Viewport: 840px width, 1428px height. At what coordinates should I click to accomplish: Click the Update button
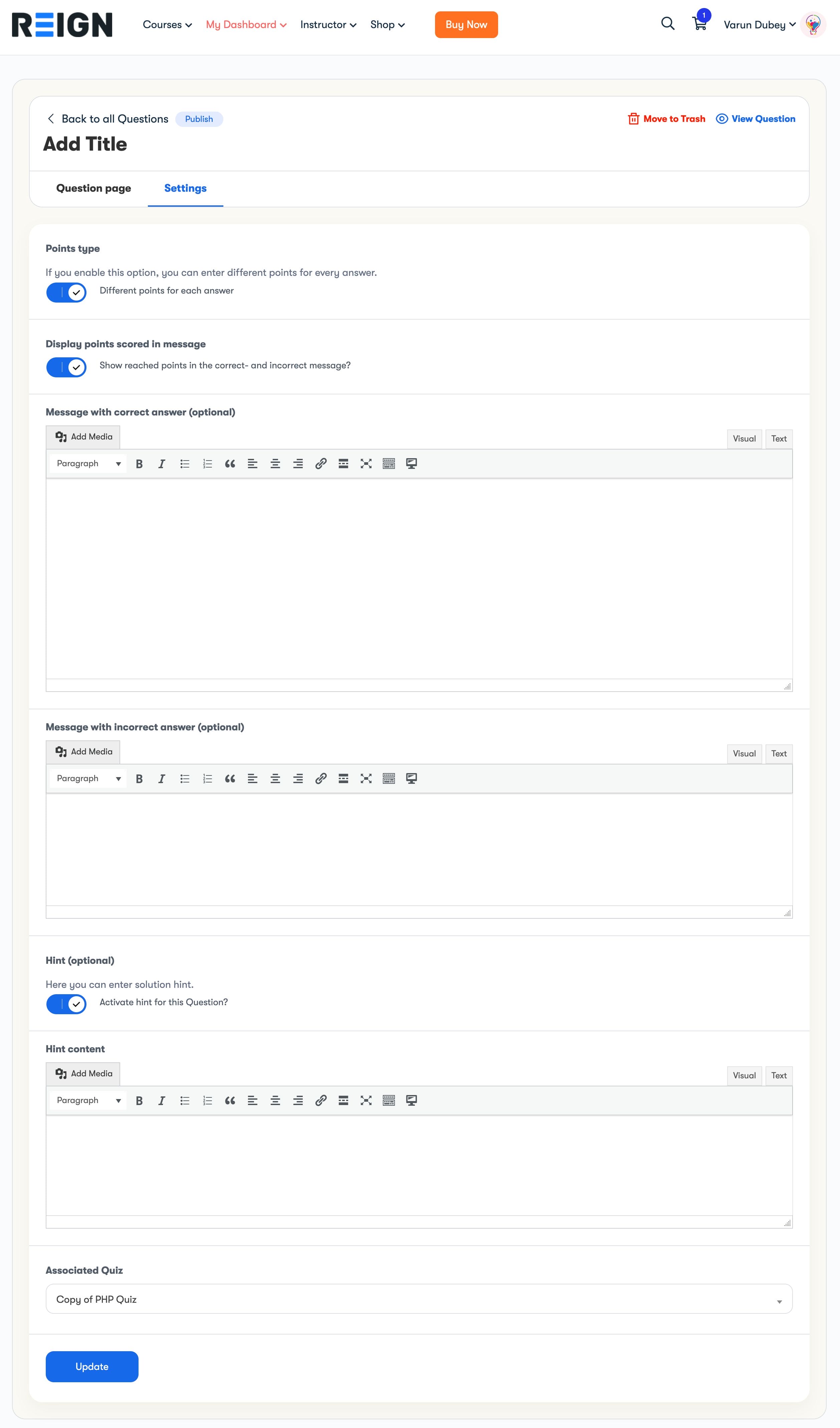tap(92, 1367)
